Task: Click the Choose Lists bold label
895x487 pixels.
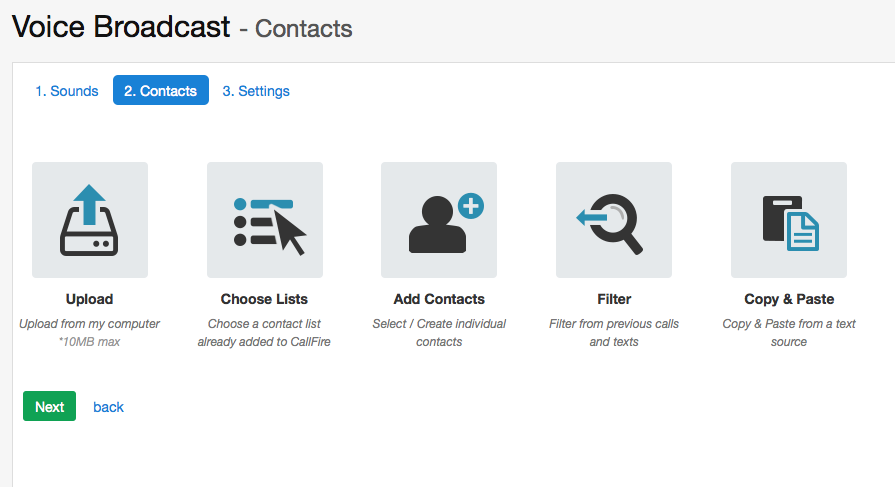Action: pyautogui.click(x=264, y=299)
